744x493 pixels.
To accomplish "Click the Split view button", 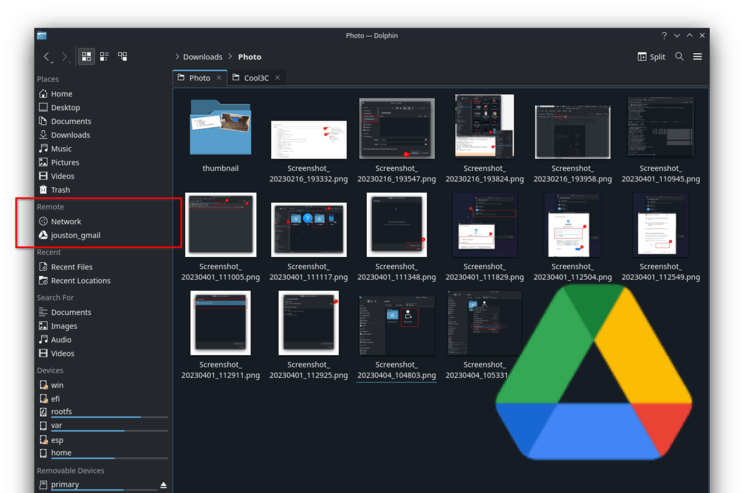I will 650,57.
